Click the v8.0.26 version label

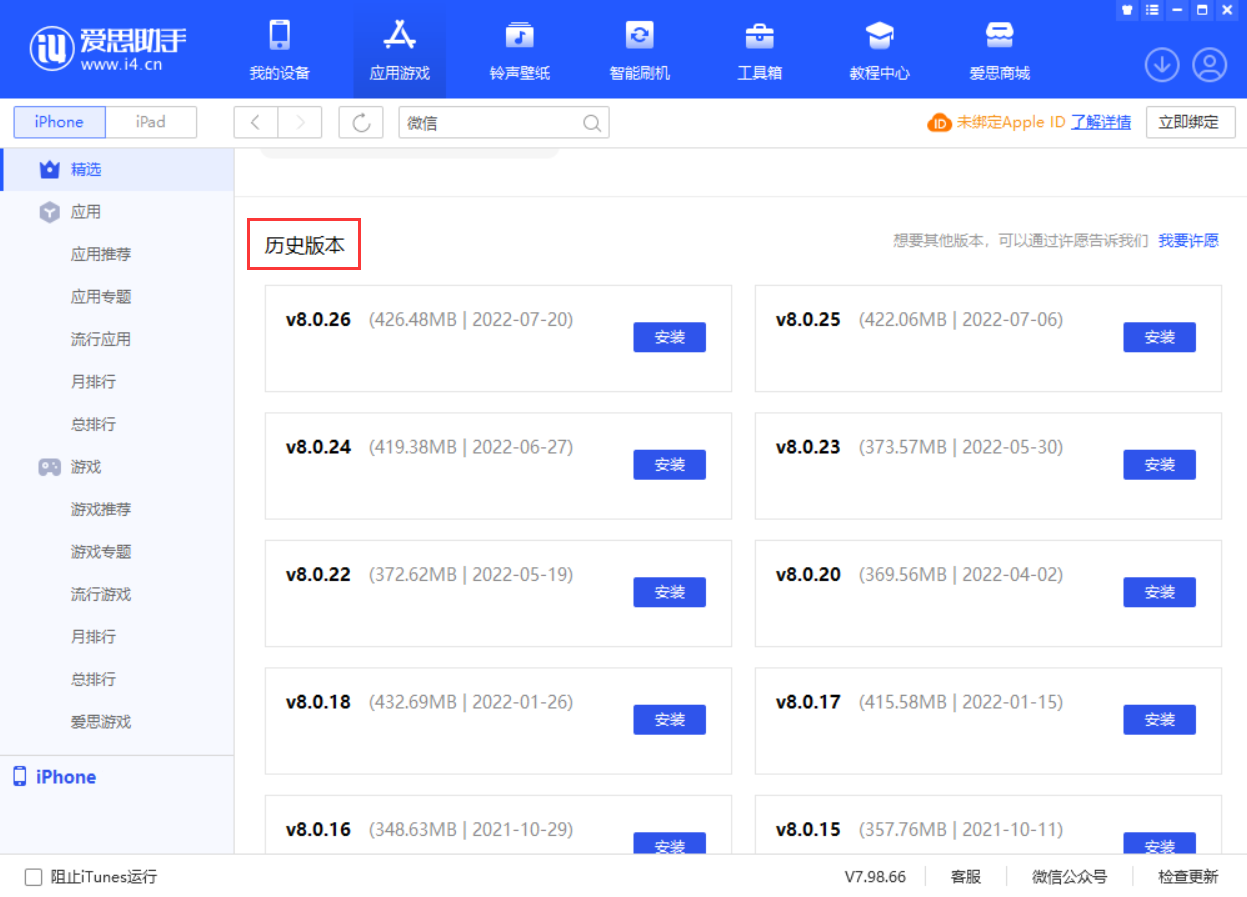click(x=318, y=320)
